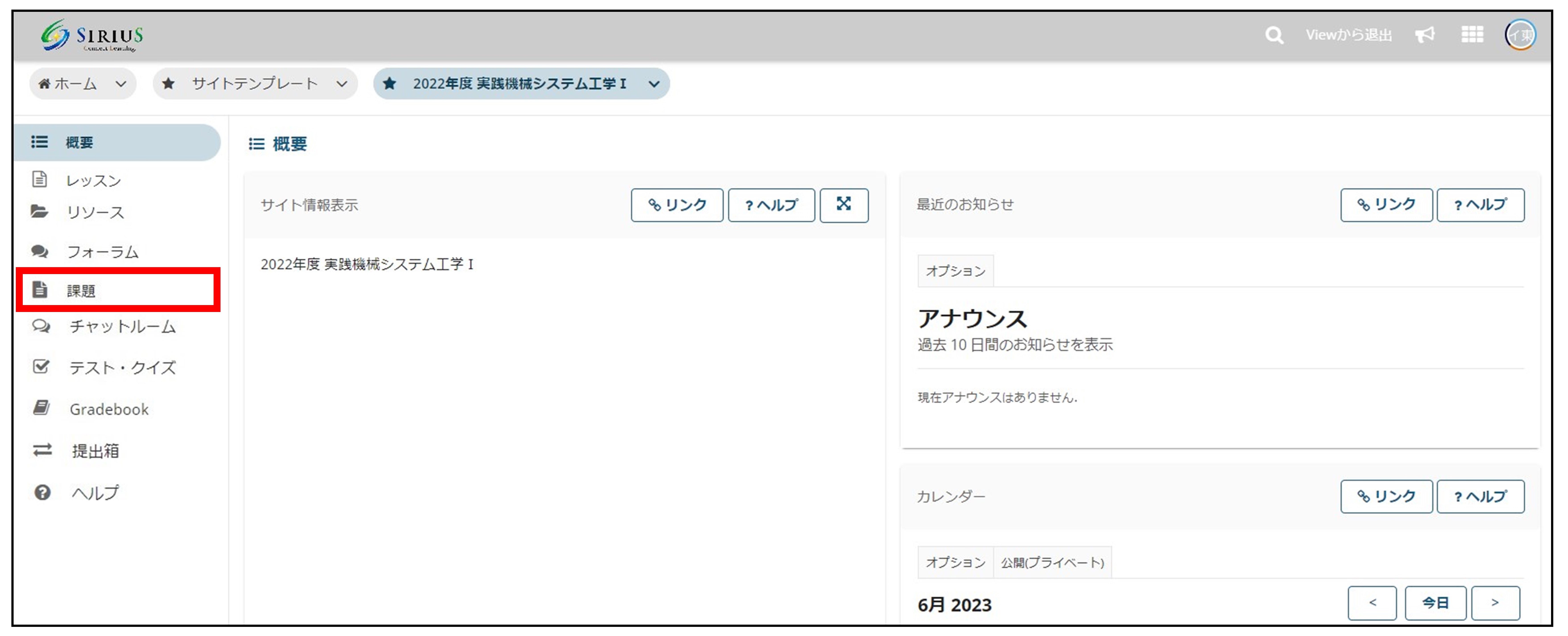This screenshot has height=636, width=1568.
Task: Select the サイトテンプレート site tab
Action: [x=255, y=84]
